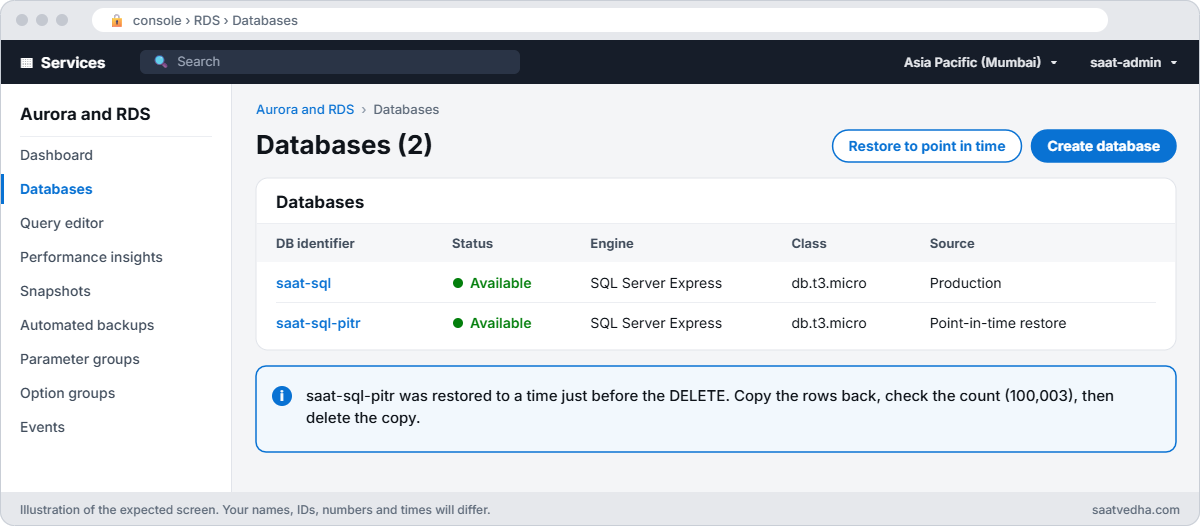Click the Create database button

[x=1104, y=146]
